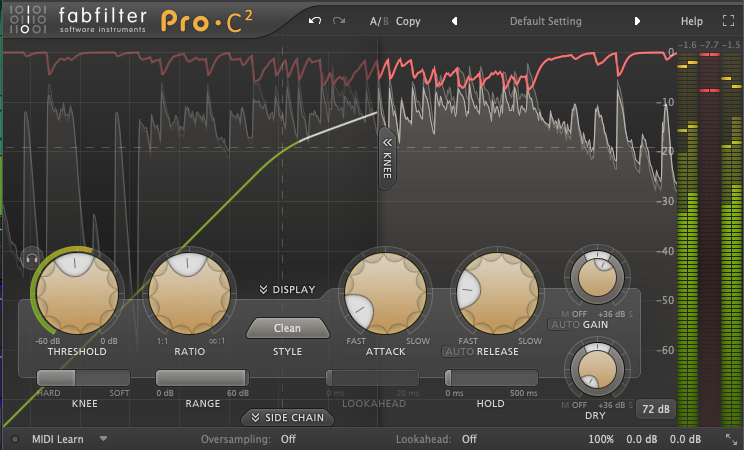This screenshot has height=450, width=744.
Task: Click the output level 0.0 dB value
Action: pyautogui.click(x=685, y=440)
